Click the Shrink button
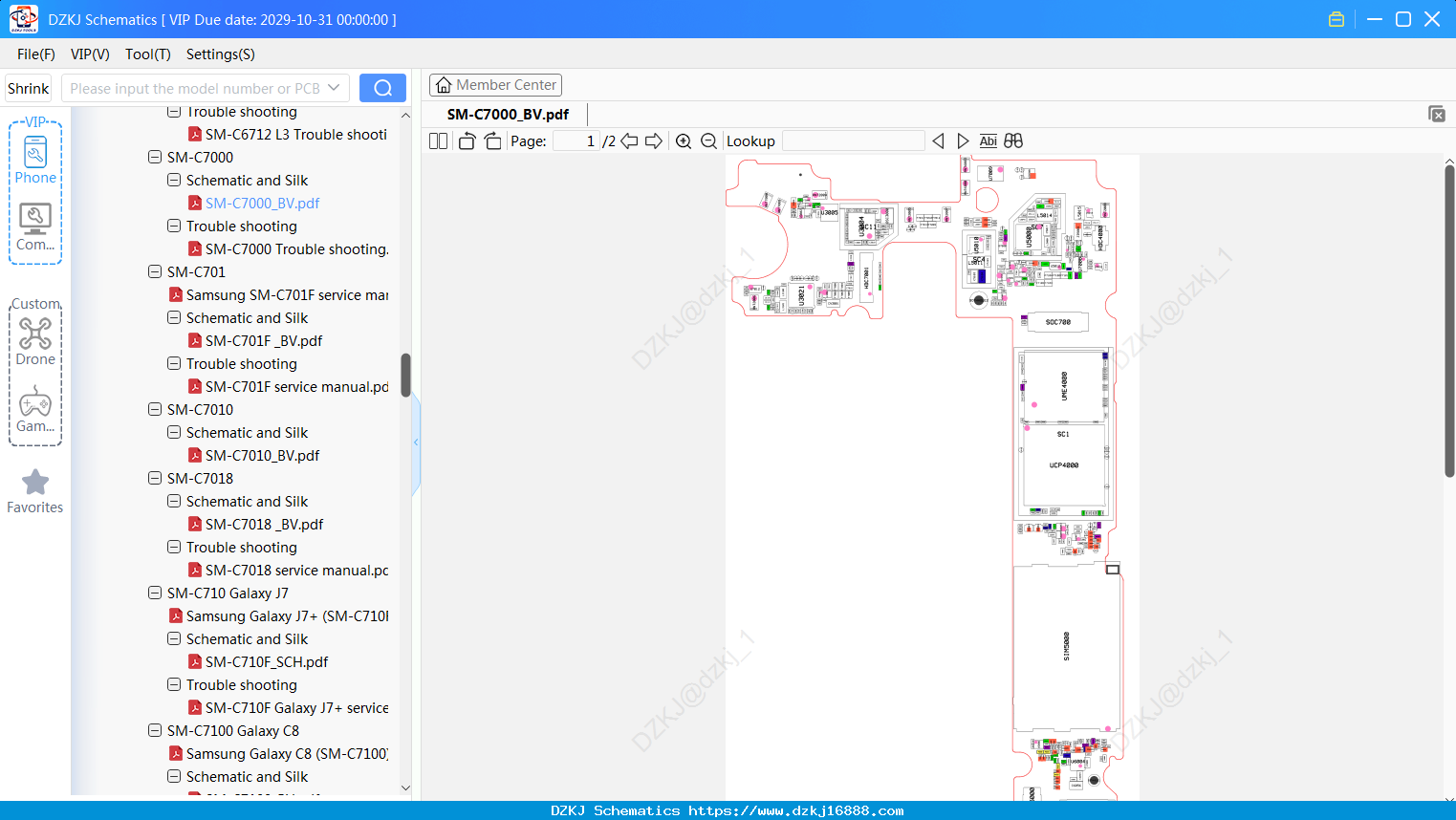The width and height of the screenshot is (1456, 820). (29, 88)
